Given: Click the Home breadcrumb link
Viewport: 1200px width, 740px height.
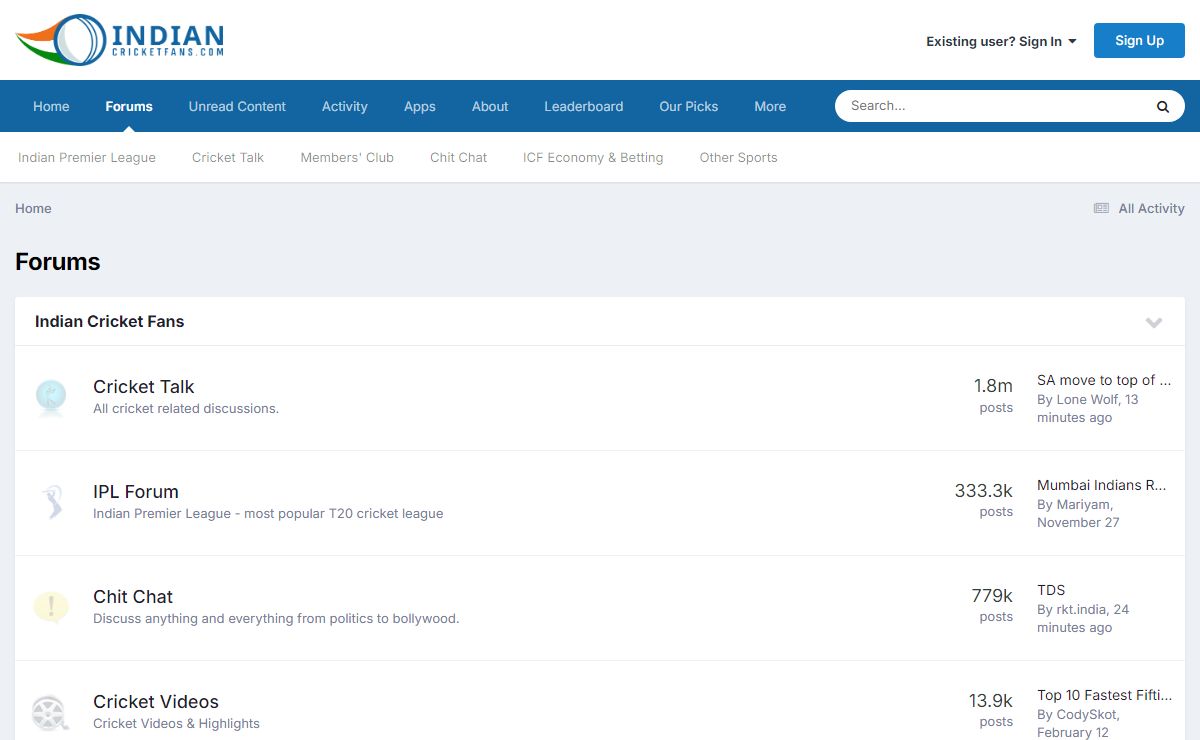Looking at the screenshot, I should [33, 208].
